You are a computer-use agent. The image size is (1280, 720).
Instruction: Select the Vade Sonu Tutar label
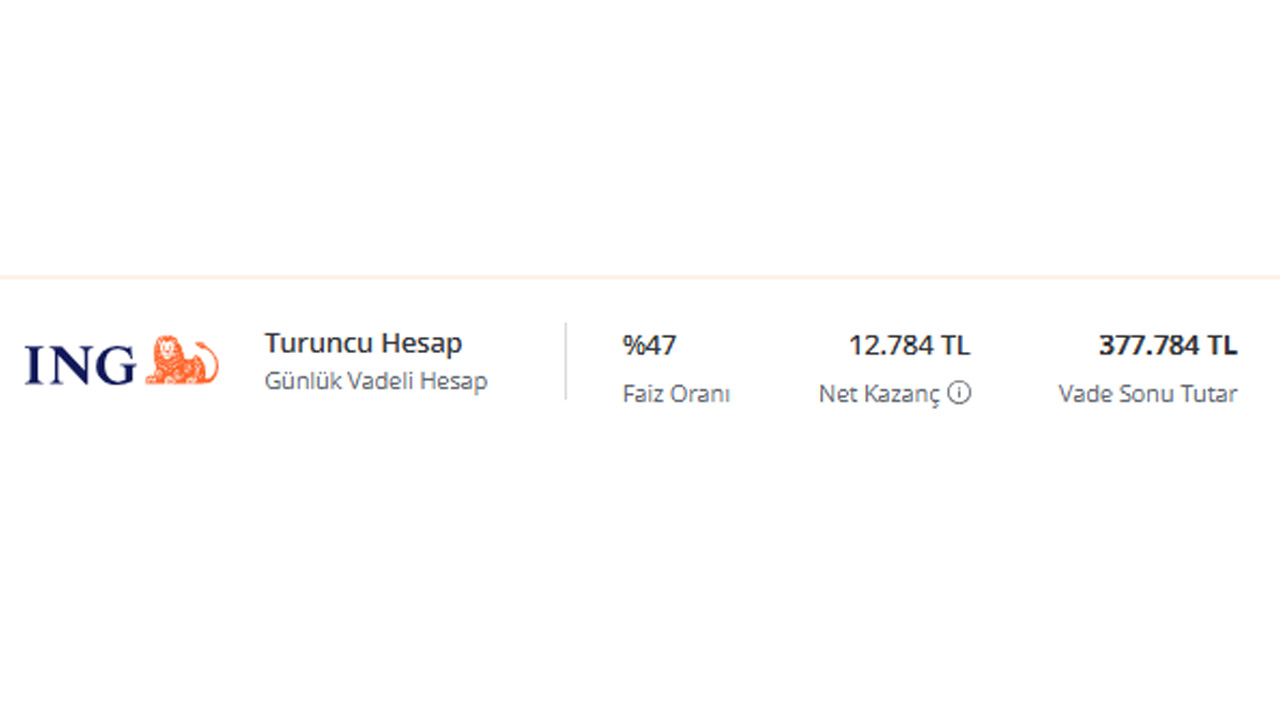pyautogui.click(x=1148, y=394)
